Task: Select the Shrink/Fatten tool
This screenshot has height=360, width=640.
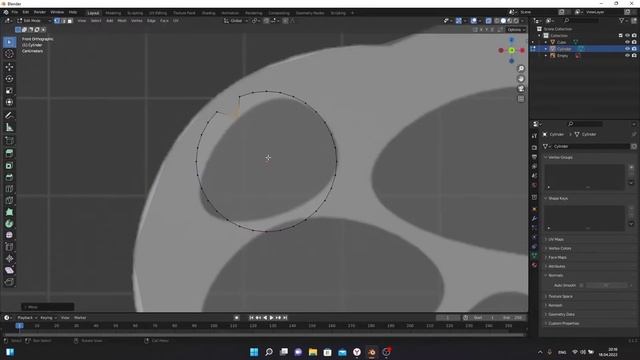Action: tap(9, 258)
